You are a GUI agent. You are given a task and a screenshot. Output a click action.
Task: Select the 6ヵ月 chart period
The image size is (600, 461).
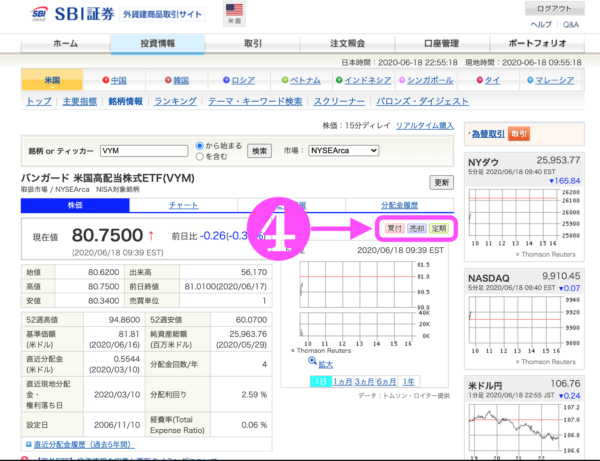coord(386,381)
